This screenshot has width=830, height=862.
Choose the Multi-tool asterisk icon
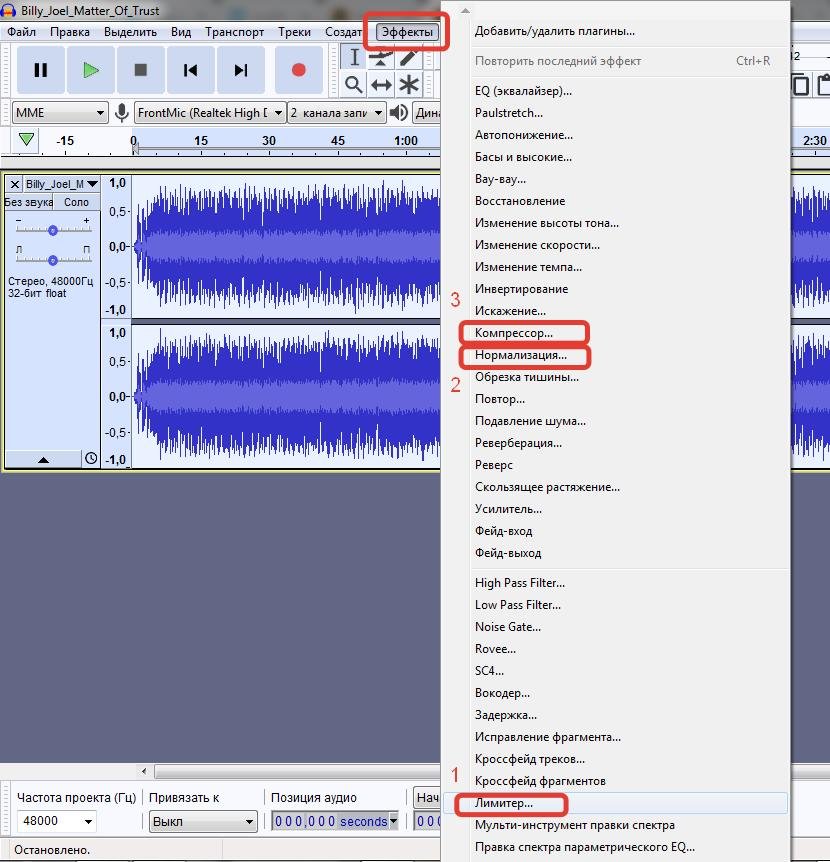408,84
